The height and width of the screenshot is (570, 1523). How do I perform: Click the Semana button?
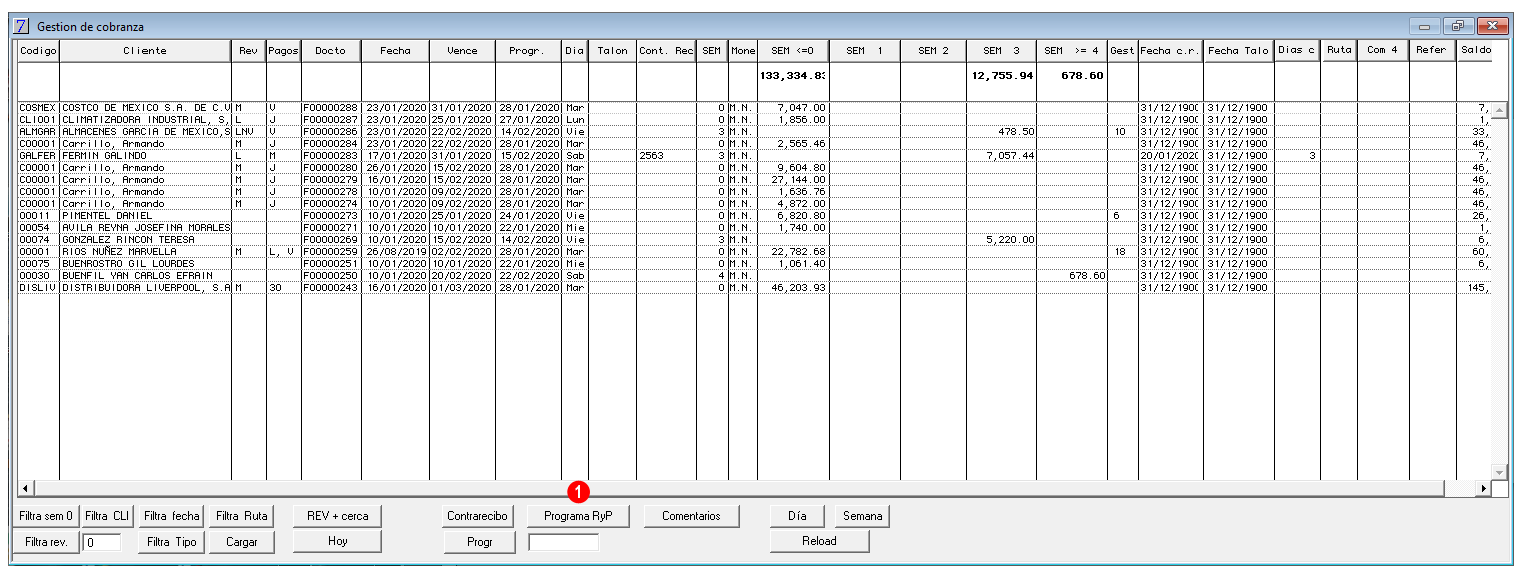(862, 516)
